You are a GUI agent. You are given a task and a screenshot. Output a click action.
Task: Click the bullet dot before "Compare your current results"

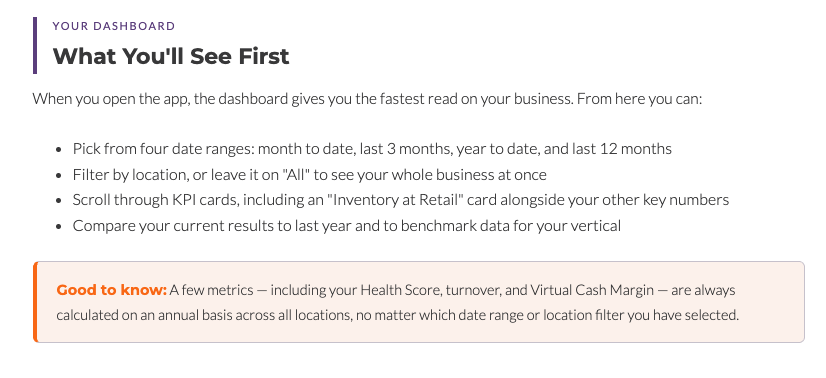tap(58, 226)
